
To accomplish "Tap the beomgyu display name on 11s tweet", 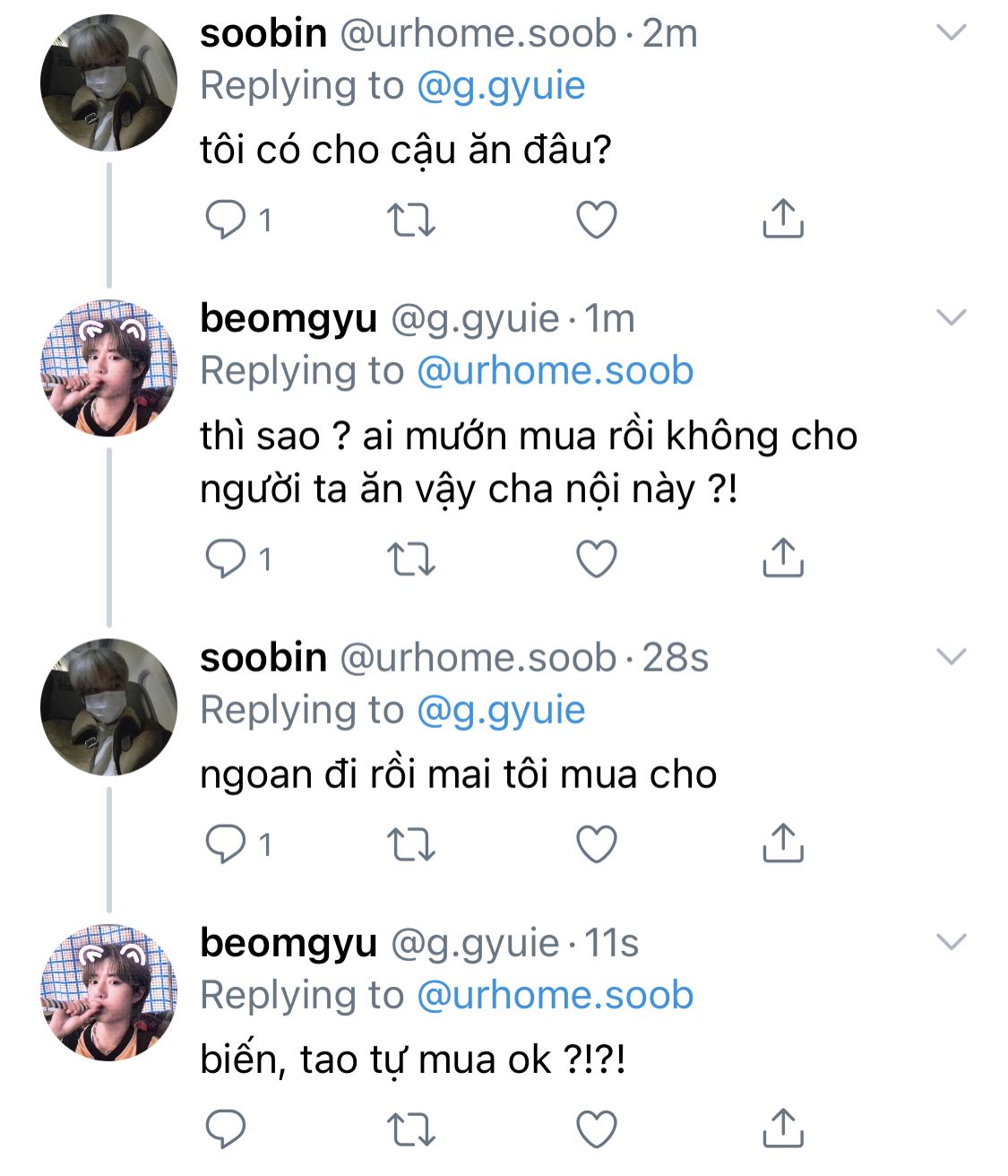I will tap(289, 943).
